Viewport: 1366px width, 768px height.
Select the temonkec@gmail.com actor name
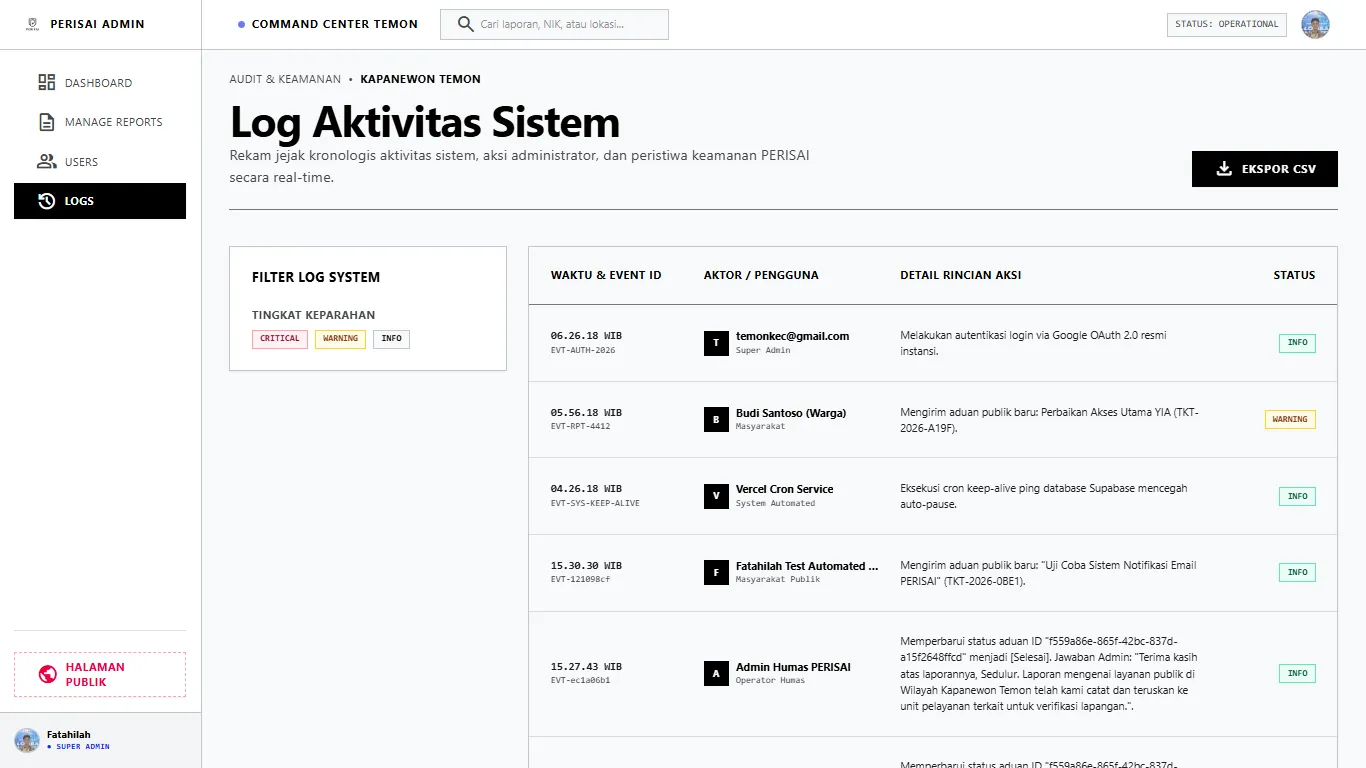[792, 336]
